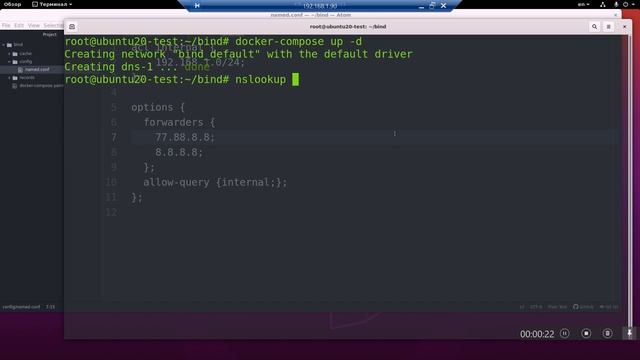Delete recording via trash icon
The height and width of the screenshot is (360, 640).
click(x=607, y=333)
